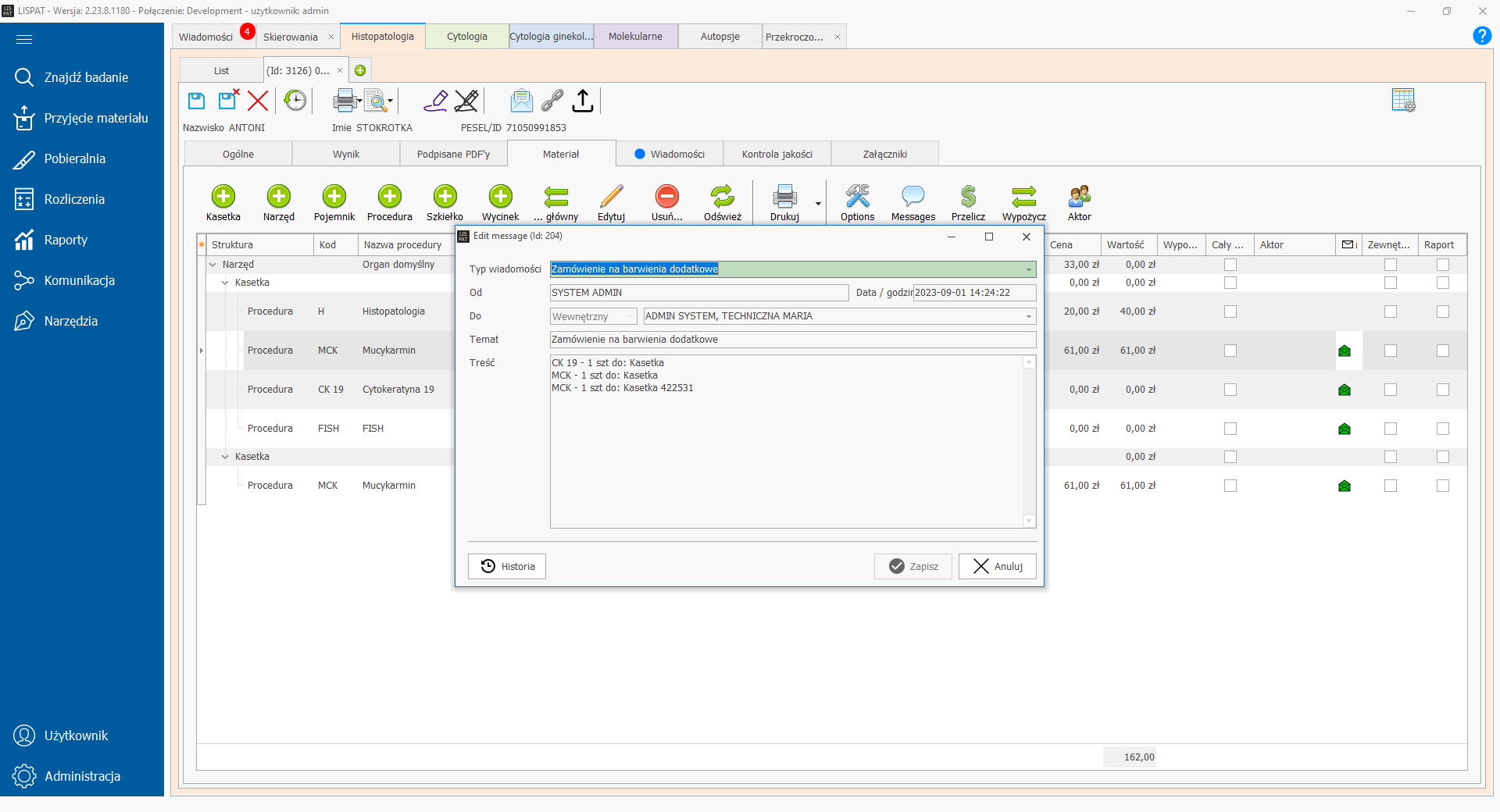
Task: Click the Kasetka add icon
Action: (223, 197)
